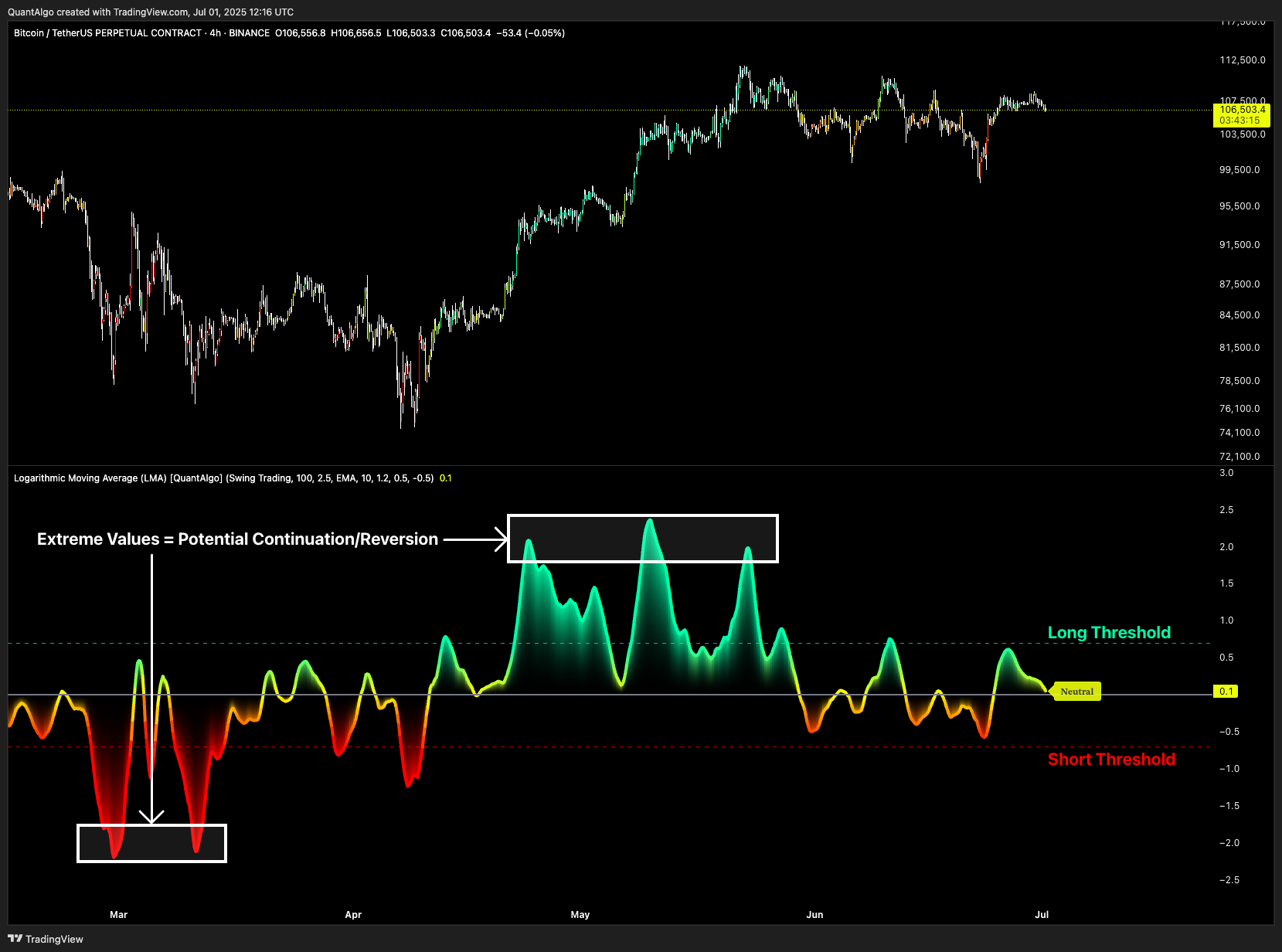Click the Apr date label on the time axis
1282x952 pixels.
coord(353,915)
